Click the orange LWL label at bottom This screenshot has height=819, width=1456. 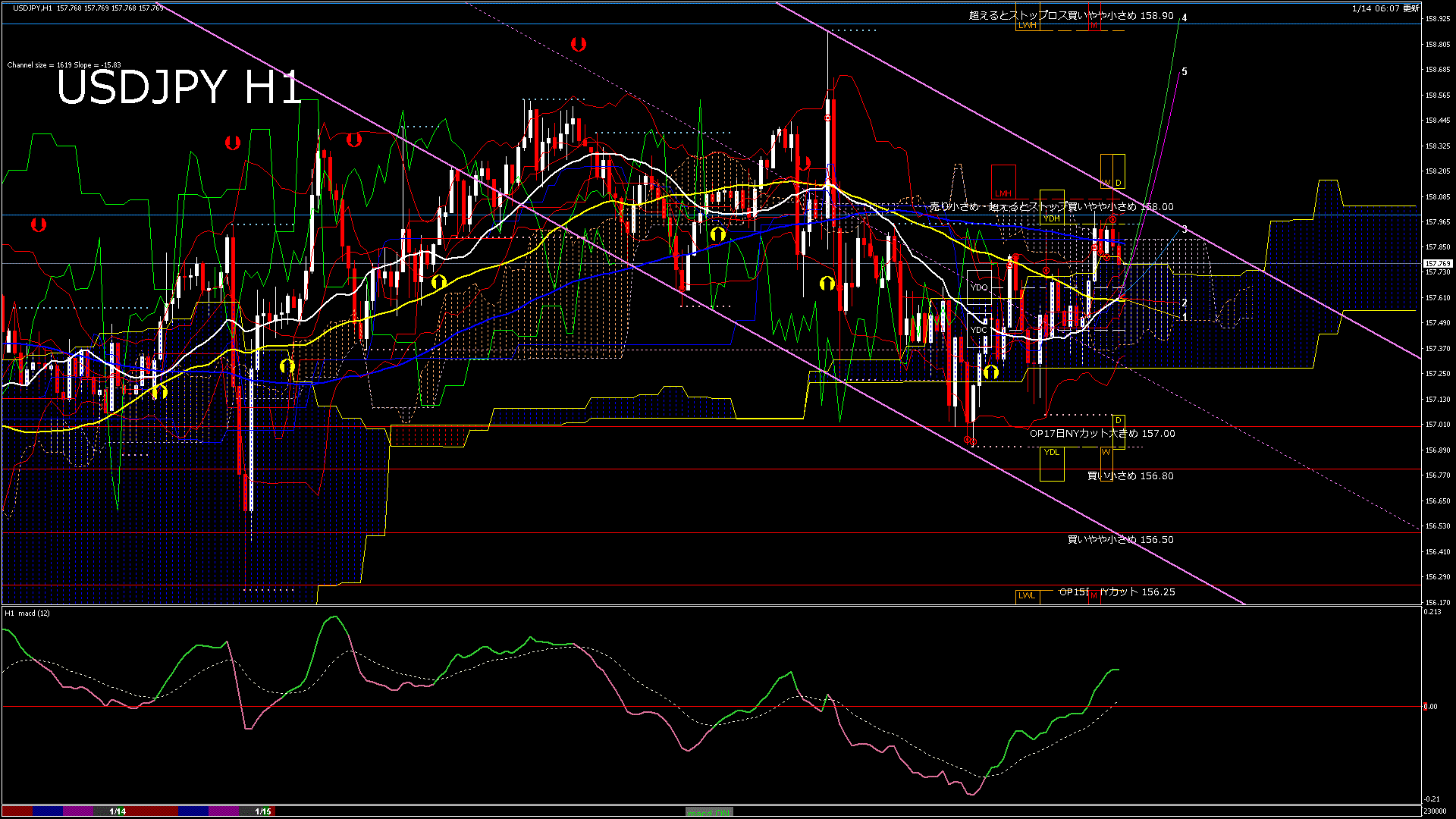coord(1027,595)
